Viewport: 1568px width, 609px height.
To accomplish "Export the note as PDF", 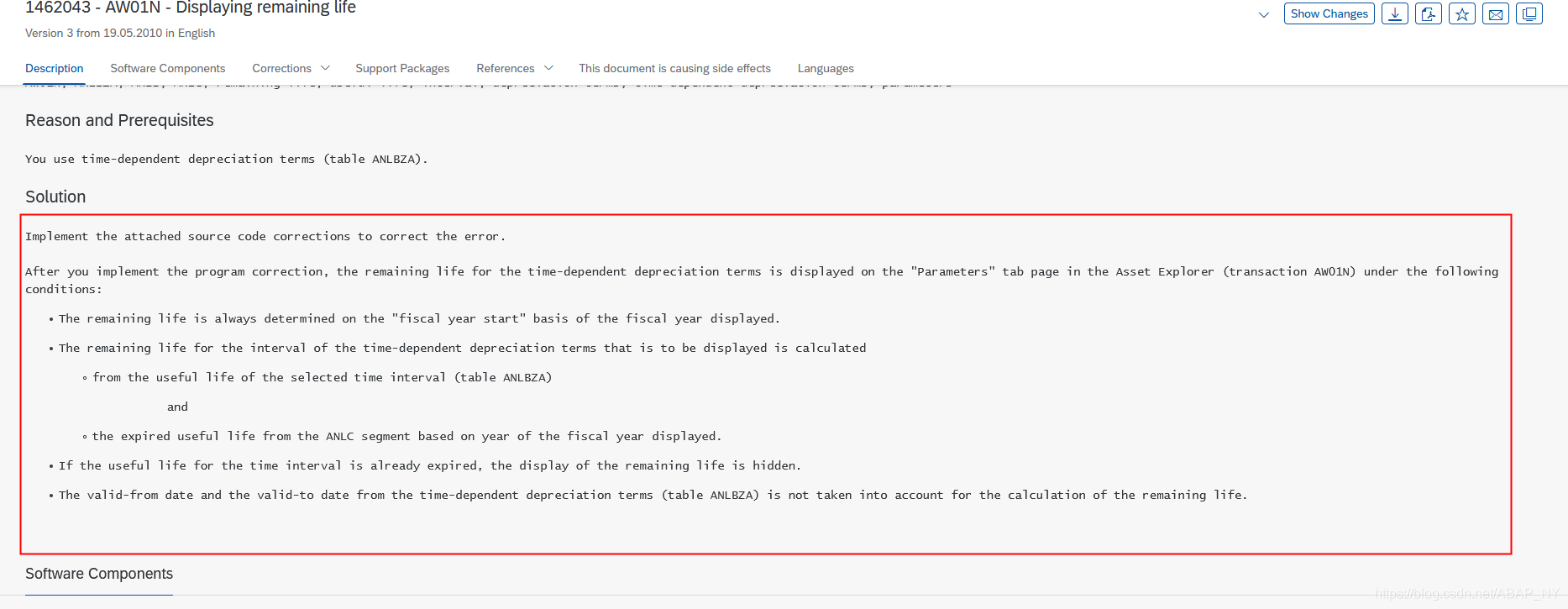I will pyautogui.click(x=1428, y=13).
